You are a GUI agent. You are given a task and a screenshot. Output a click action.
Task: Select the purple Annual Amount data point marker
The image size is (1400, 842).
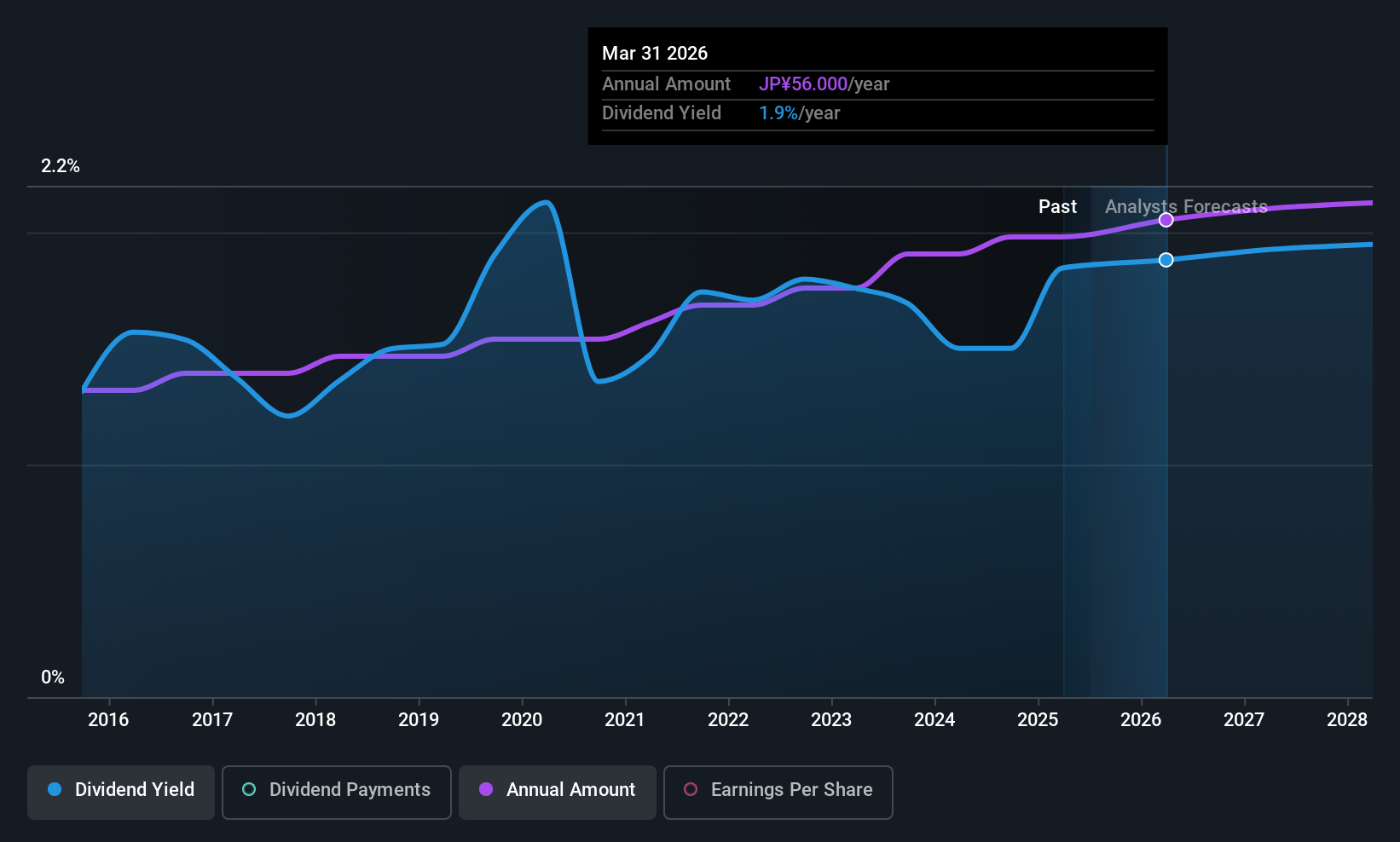point(1166,220)
